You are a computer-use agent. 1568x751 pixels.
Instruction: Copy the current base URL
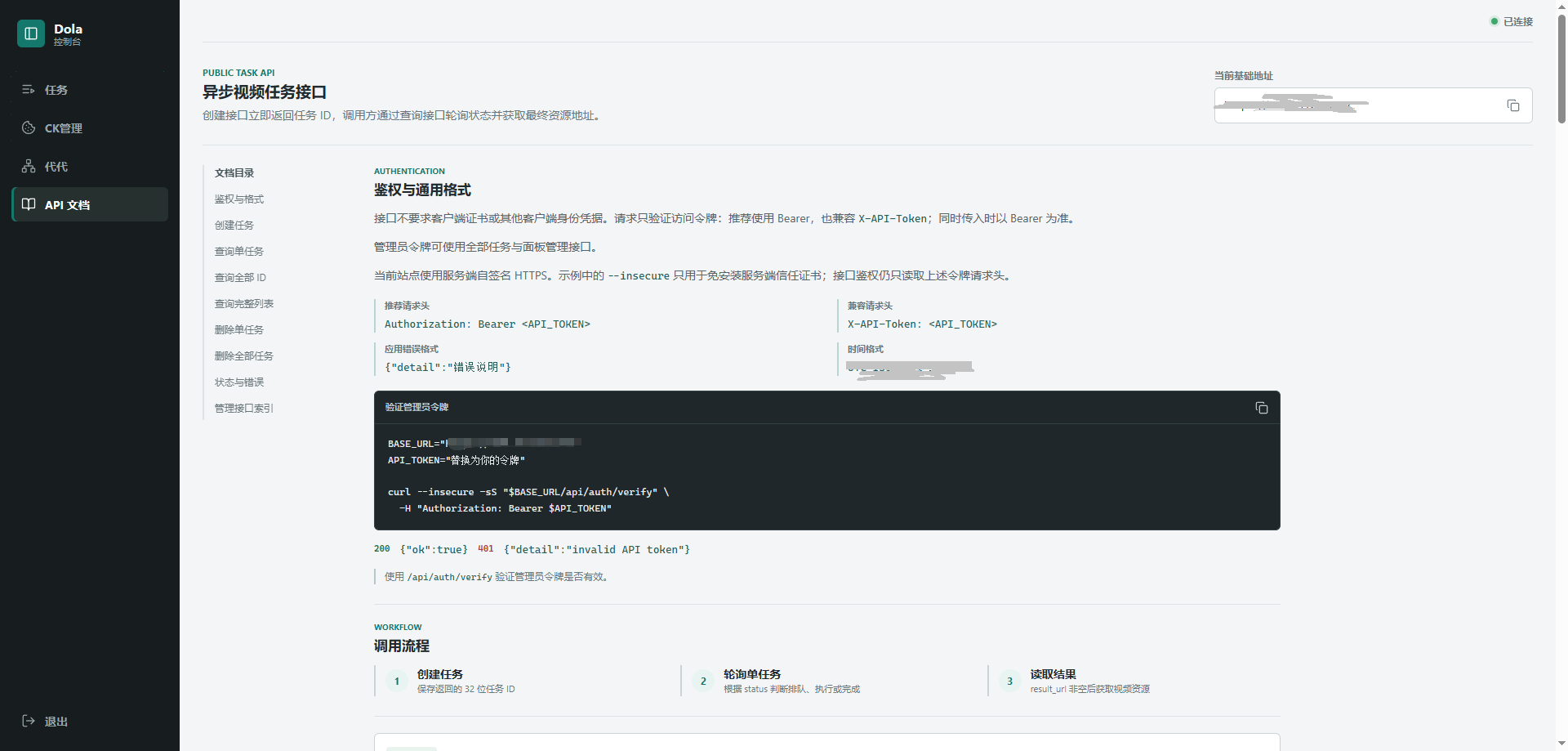click(x=1513, y=105)
